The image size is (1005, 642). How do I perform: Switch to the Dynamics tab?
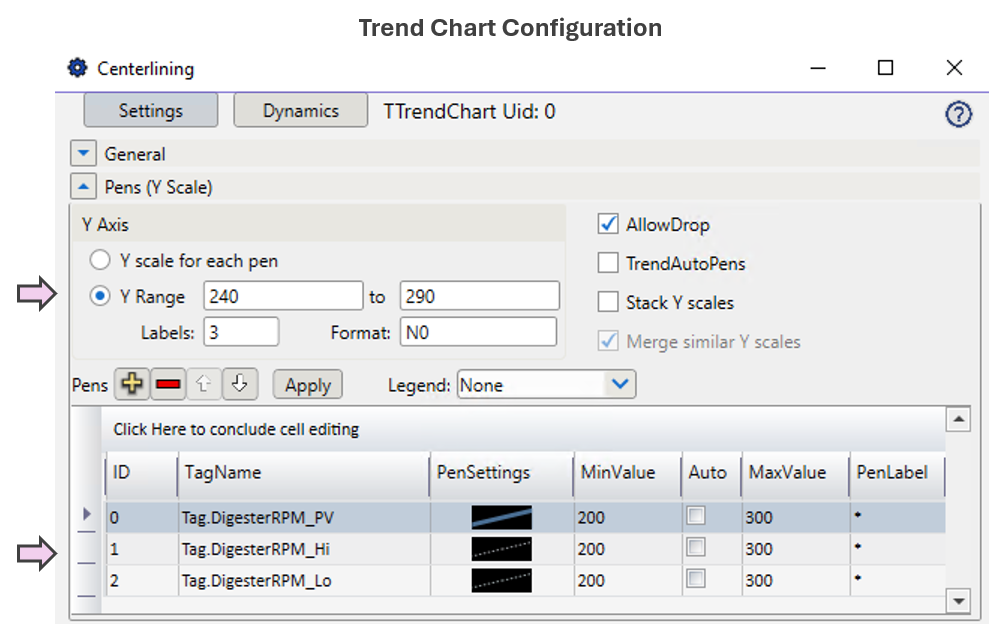[x=301, y=111]
